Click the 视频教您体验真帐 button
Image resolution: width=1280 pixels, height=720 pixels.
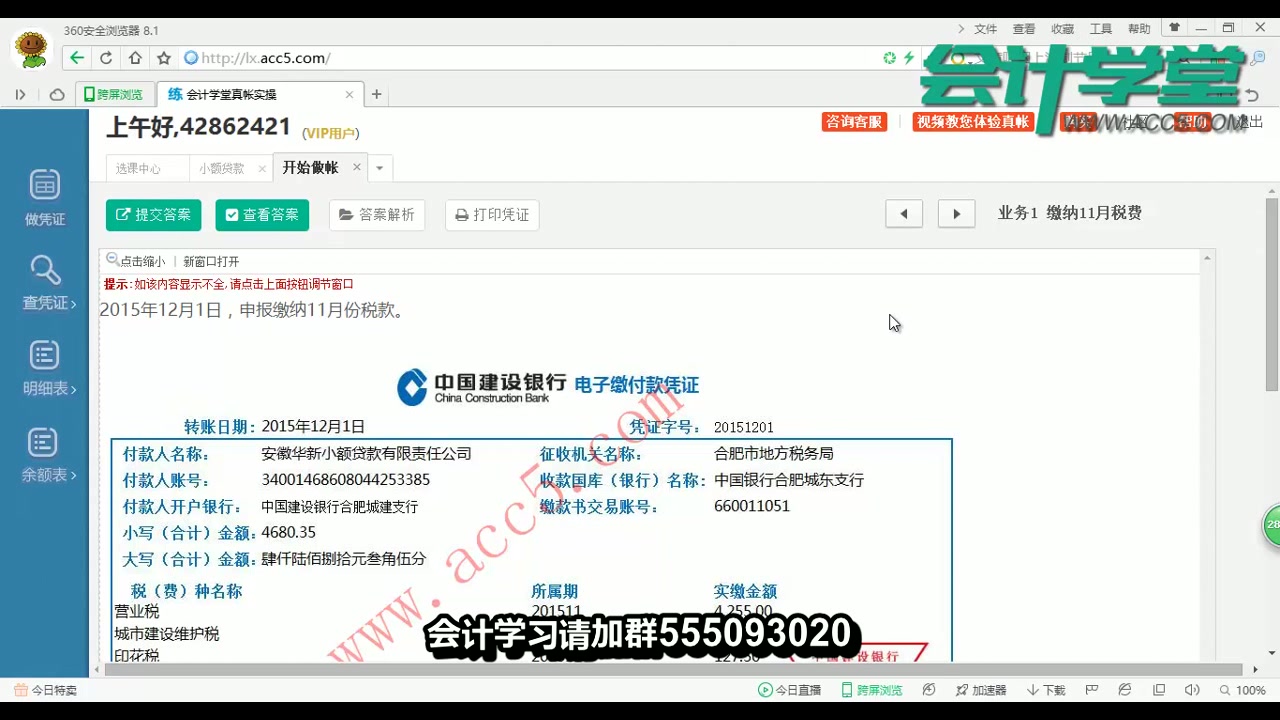pos(974,122)
